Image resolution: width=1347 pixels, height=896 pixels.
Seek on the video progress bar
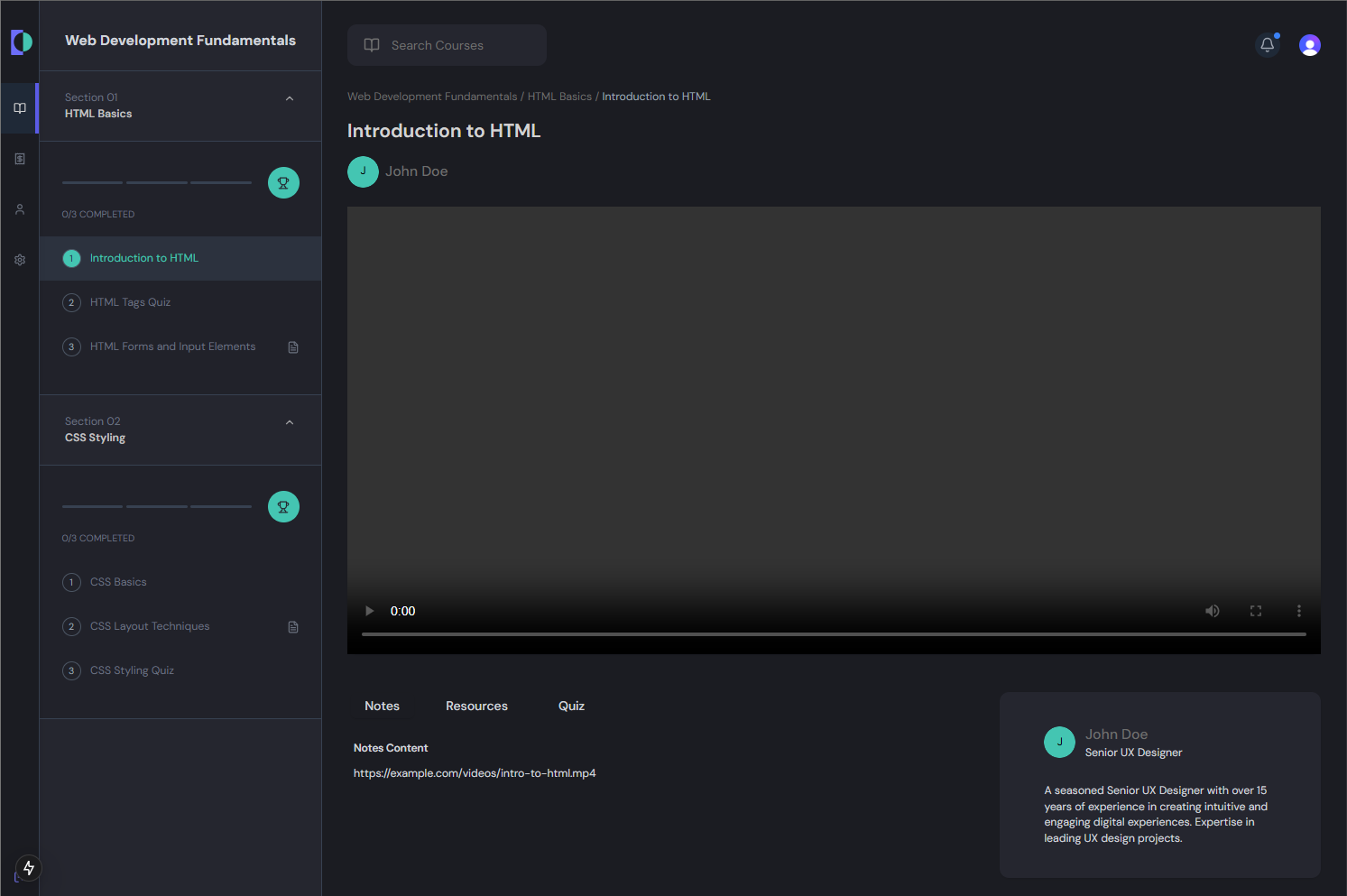[834, 634]
